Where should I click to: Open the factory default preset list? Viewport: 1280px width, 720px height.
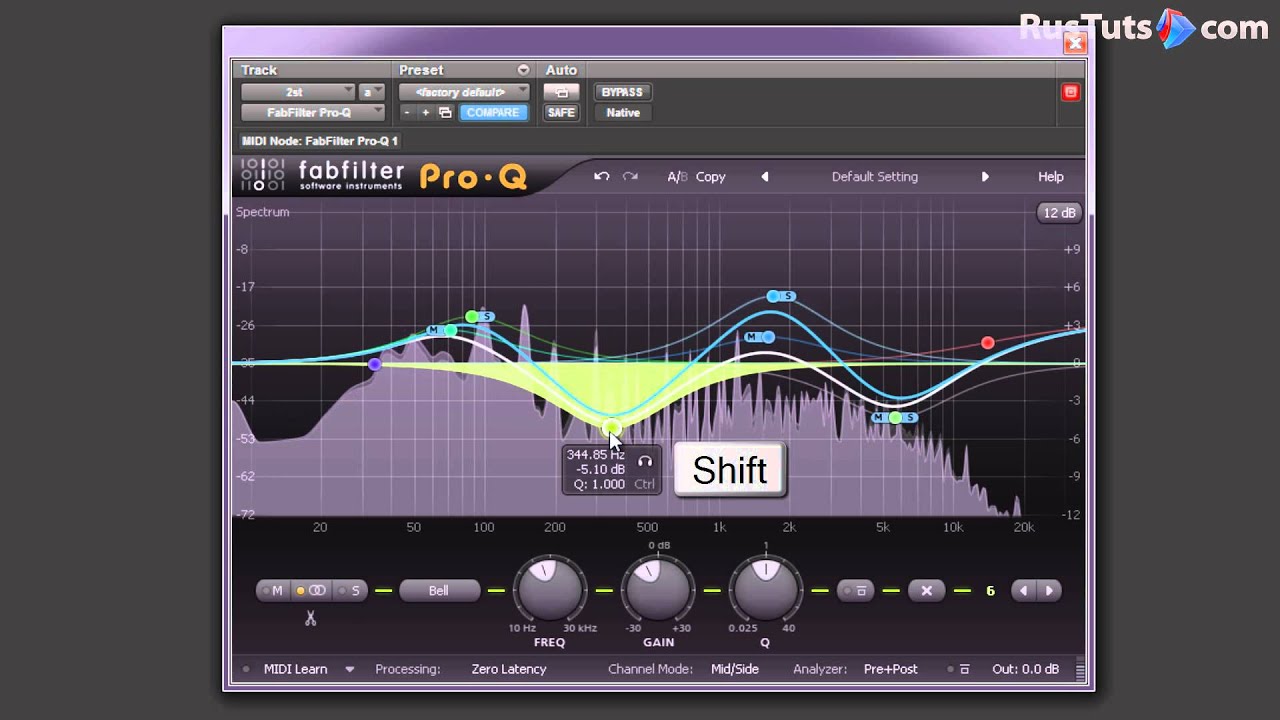click(x=464, y=92)
